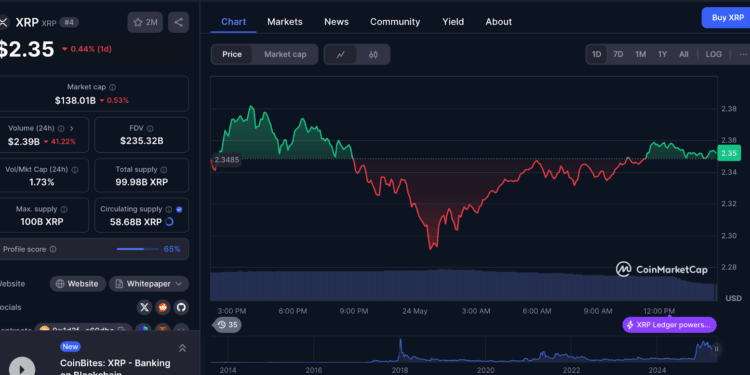Click the #4 rank badge
Screen dimensions: 750x375
coord(69,22)
